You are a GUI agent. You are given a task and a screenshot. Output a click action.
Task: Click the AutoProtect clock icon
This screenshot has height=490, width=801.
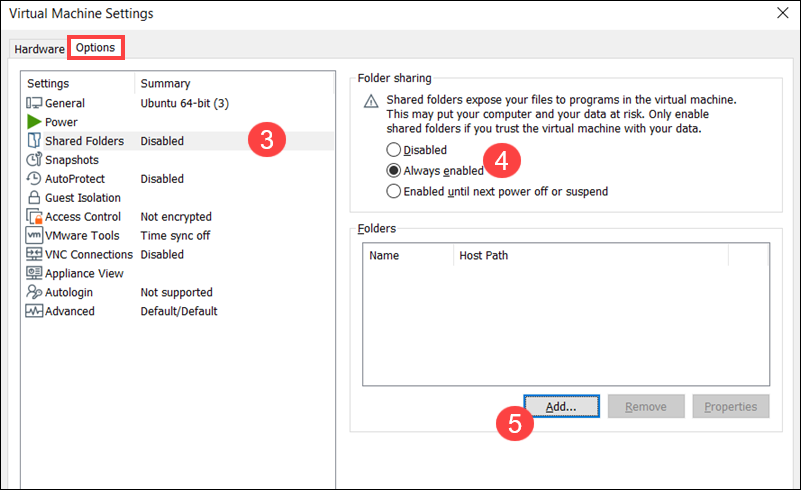tap(34, 179)
